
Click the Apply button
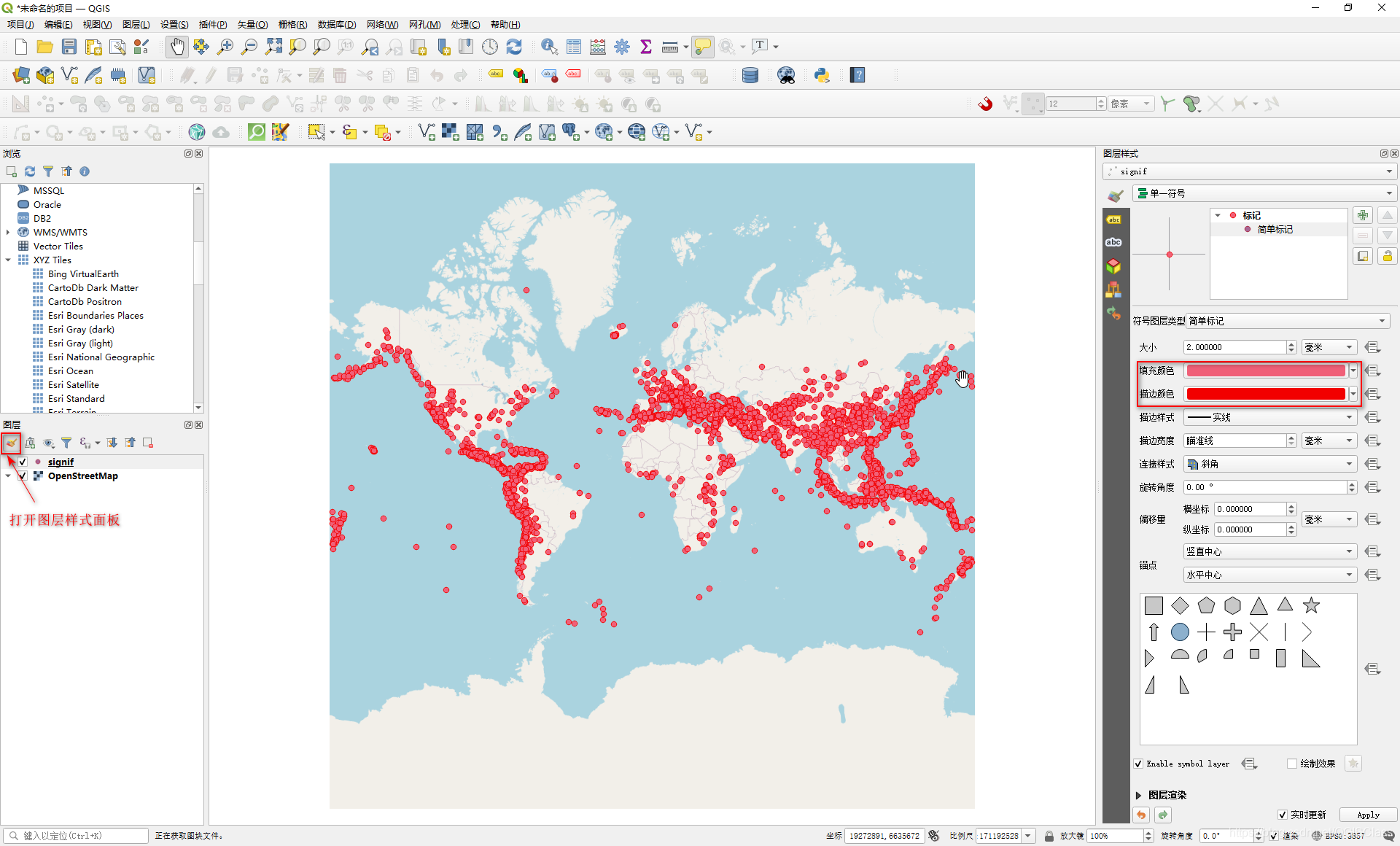(1368, 815)
